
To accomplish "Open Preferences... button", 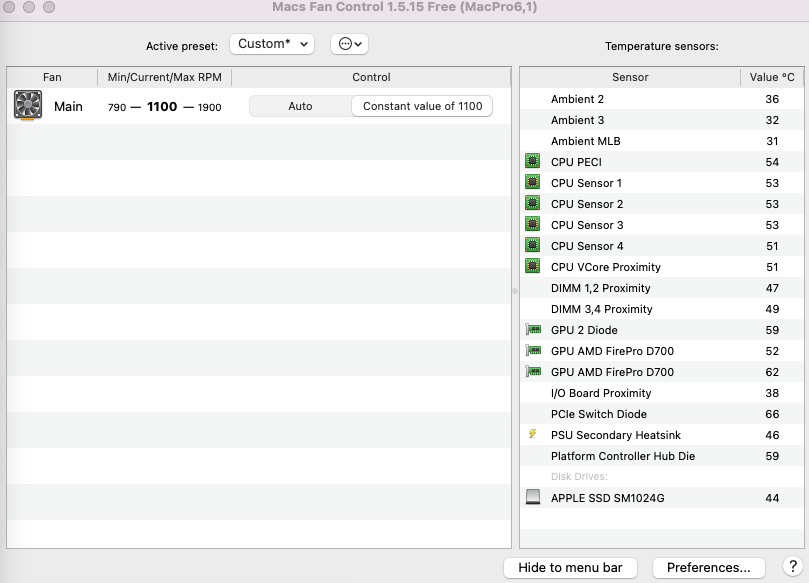I will coord(708,568).
